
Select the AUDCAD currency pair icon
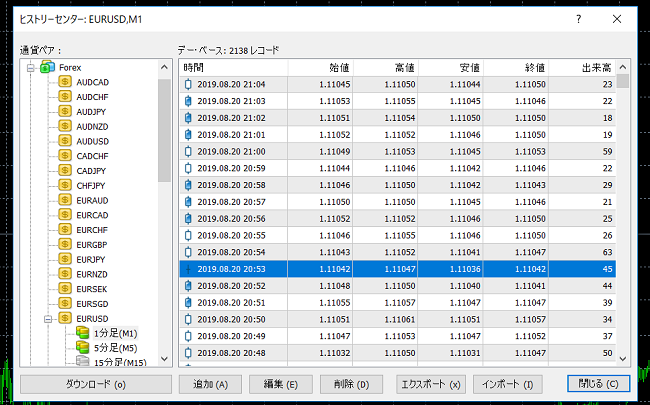click(x=65, y=81)
